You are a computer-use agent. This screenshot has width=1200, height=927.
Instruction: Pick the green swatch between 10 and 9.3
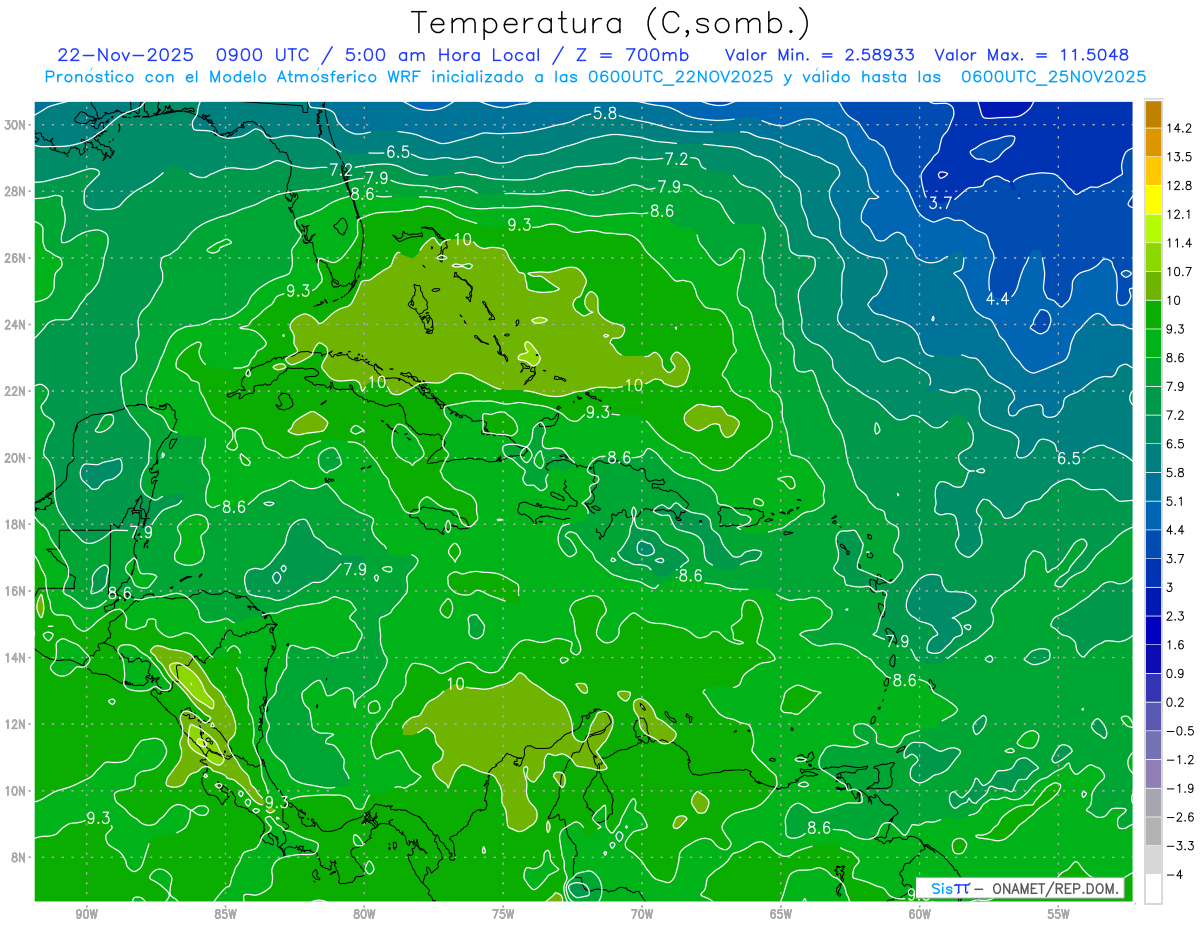[1153, 314]
